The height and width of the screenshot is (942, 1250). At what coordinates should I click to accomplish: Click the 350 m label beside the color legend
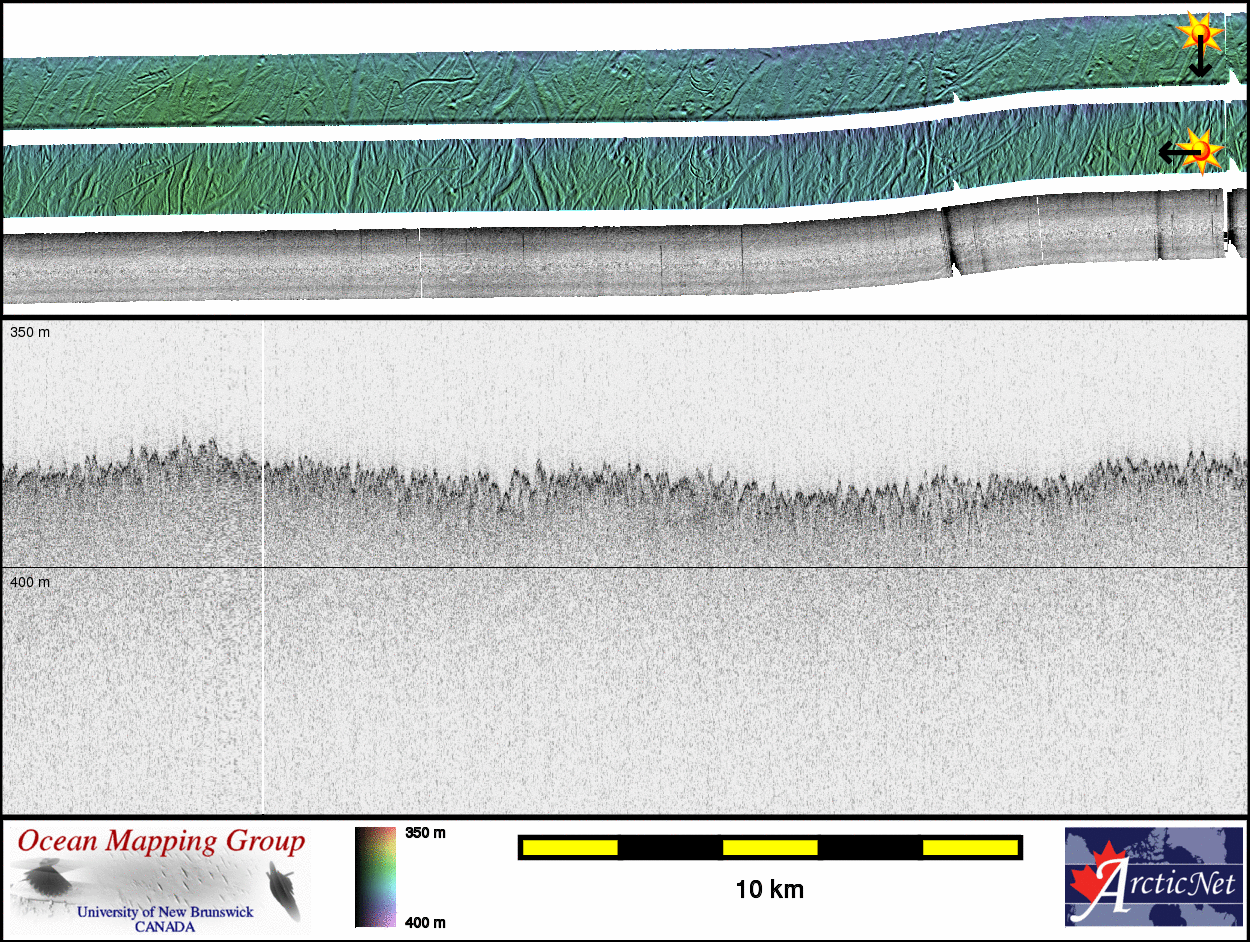point(425,833)
